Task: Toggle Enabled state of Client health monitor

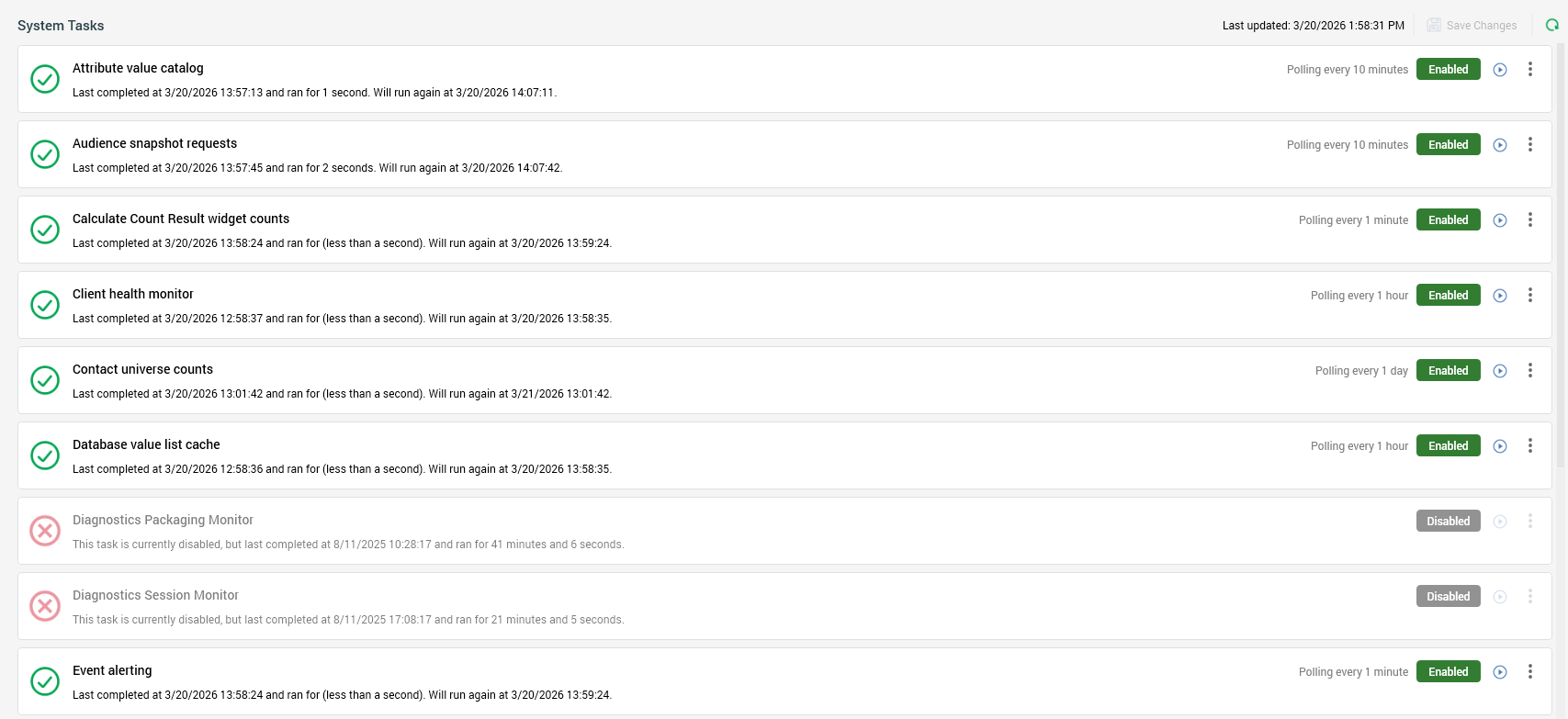Action: tap(1449, 295)
